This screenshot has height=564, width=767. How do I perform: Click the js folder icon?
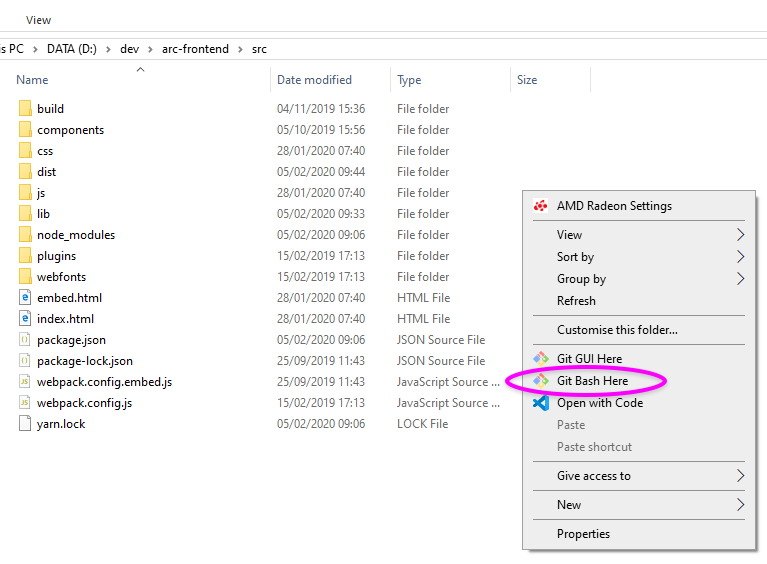click(25, 193)
